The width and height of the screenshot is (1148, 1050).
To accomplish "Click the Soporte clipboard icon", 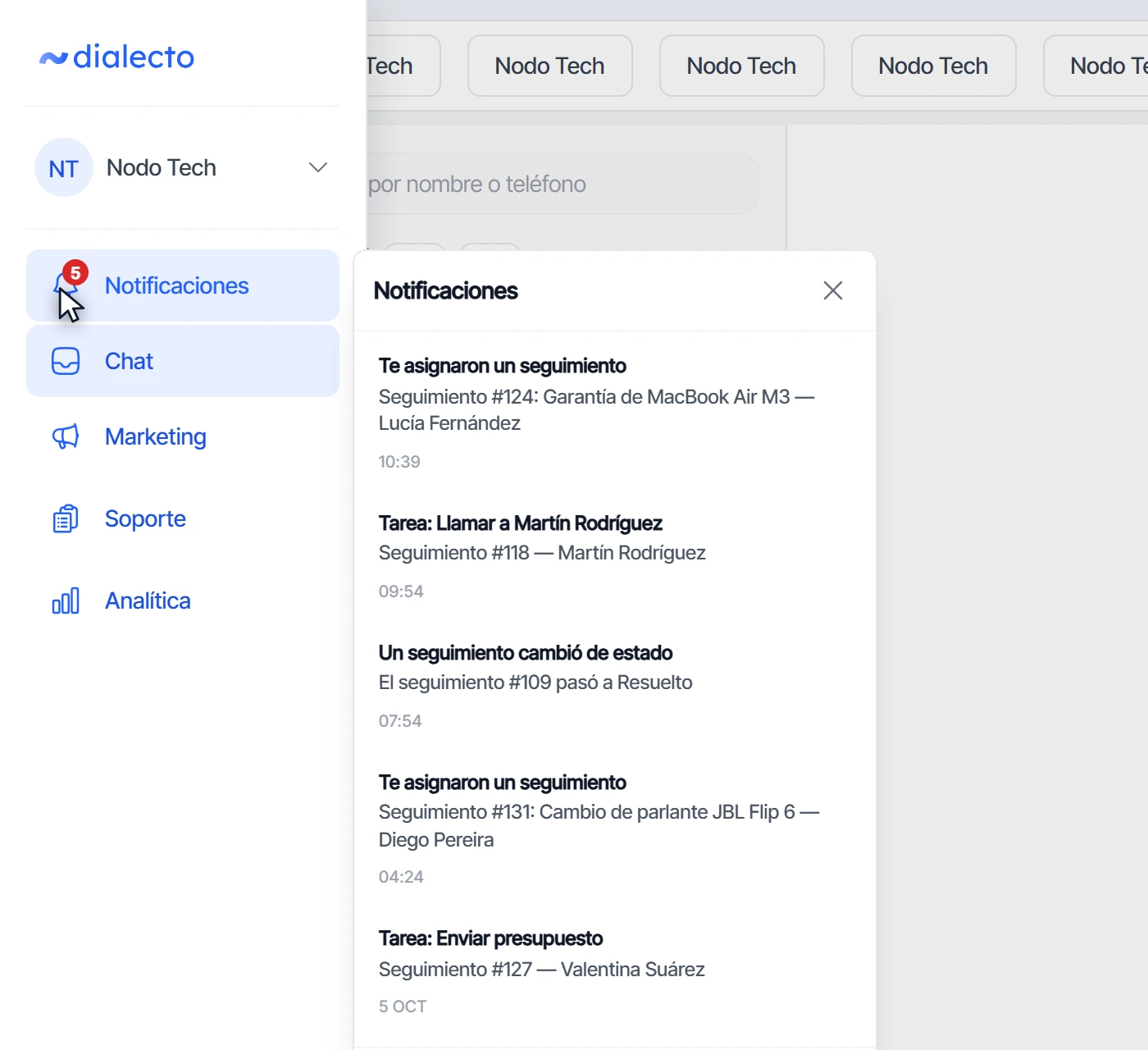I will [66, 518].
